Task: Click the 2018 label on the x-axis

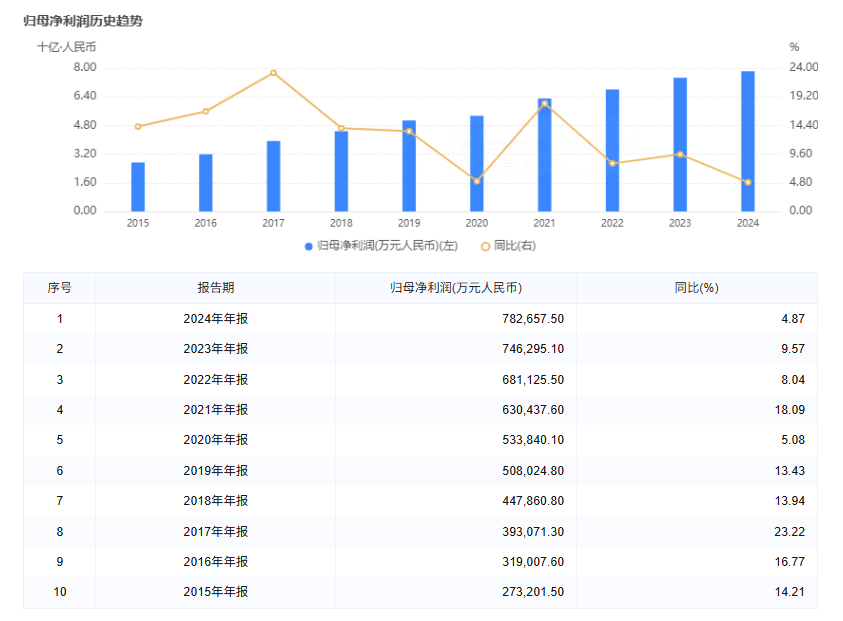Action: click(341, 223)
